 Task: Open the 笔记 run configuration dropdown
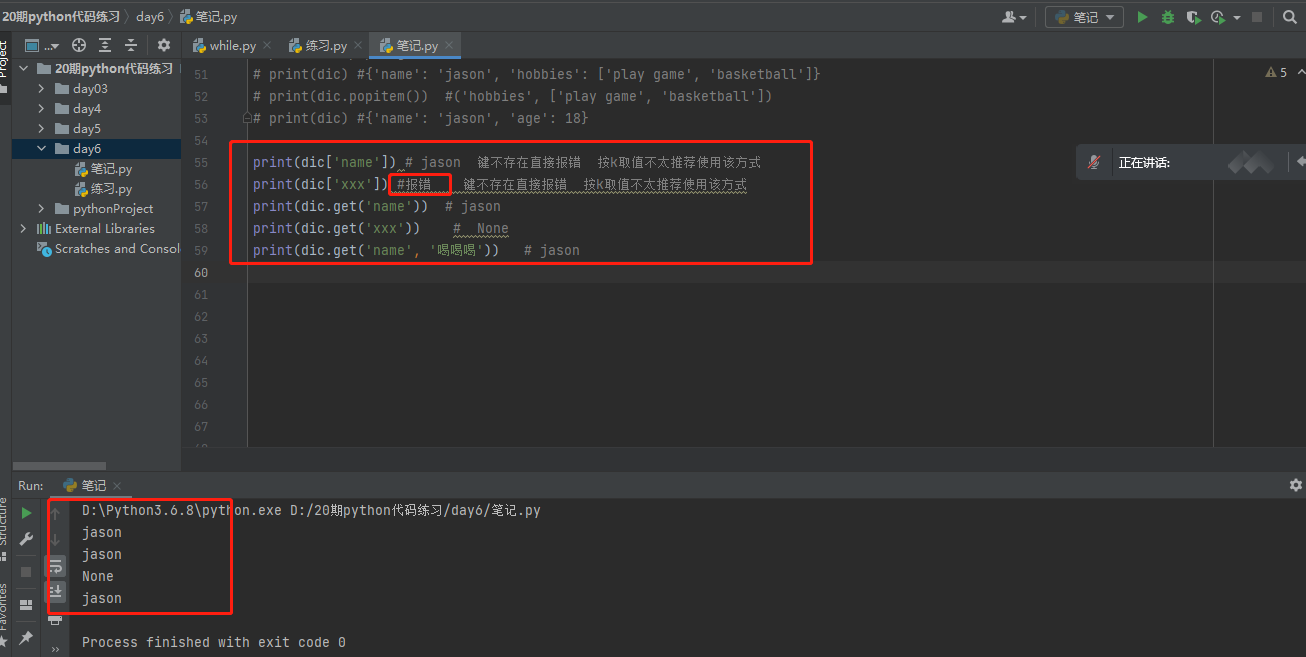click(x=1085, y=17)
